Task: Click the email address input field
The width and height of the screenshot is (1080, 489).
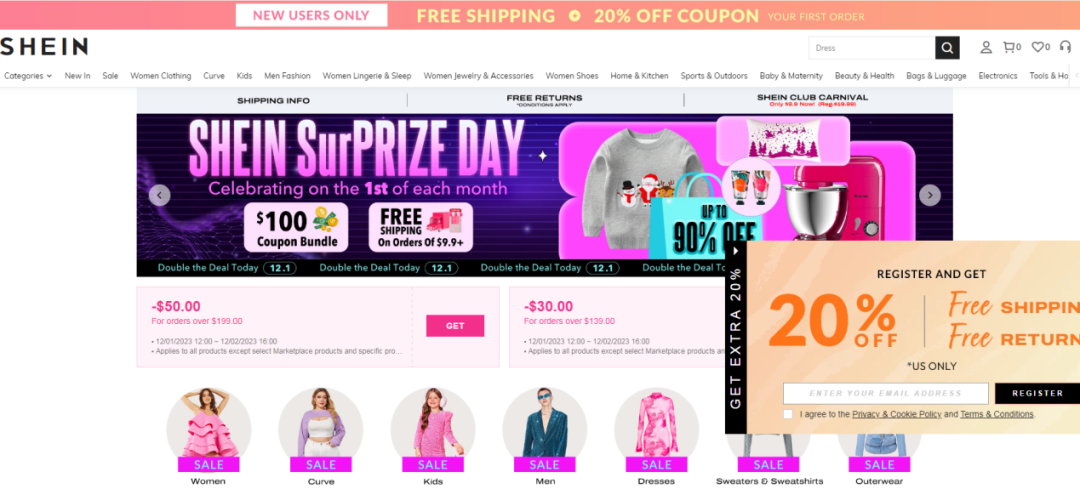Action: [x=885, y=393]
